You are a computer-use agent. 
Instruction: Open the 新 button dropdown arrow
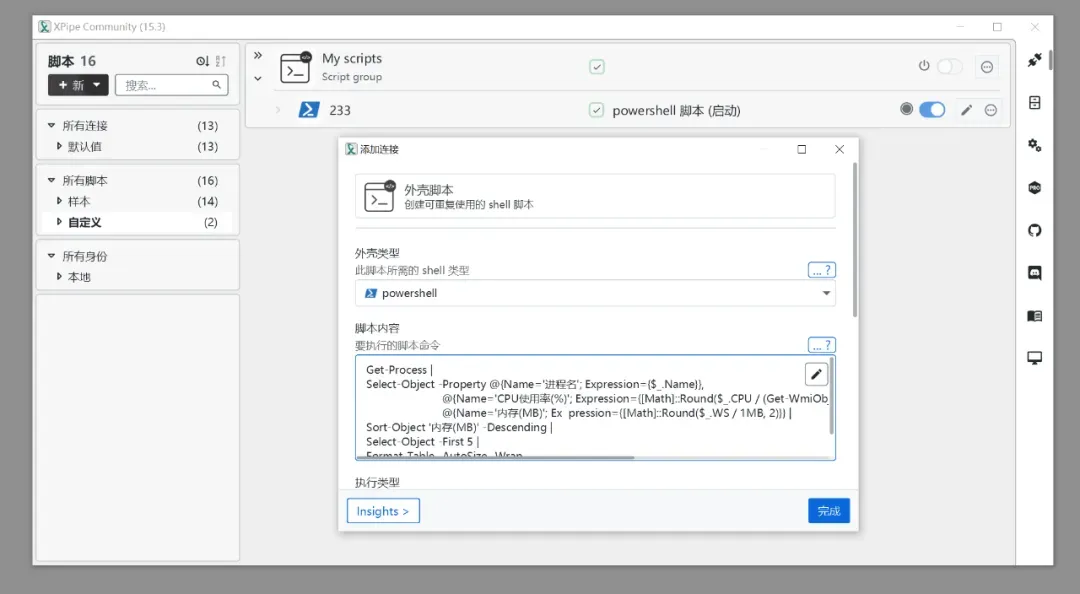tap(97, 85)
